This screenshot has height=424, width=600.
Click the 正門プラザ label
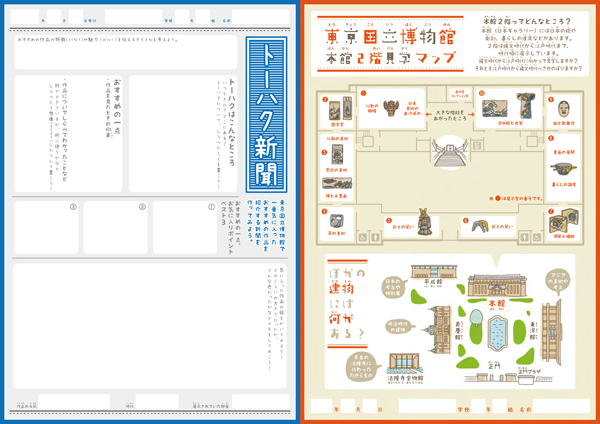click(x=529, y=371)
